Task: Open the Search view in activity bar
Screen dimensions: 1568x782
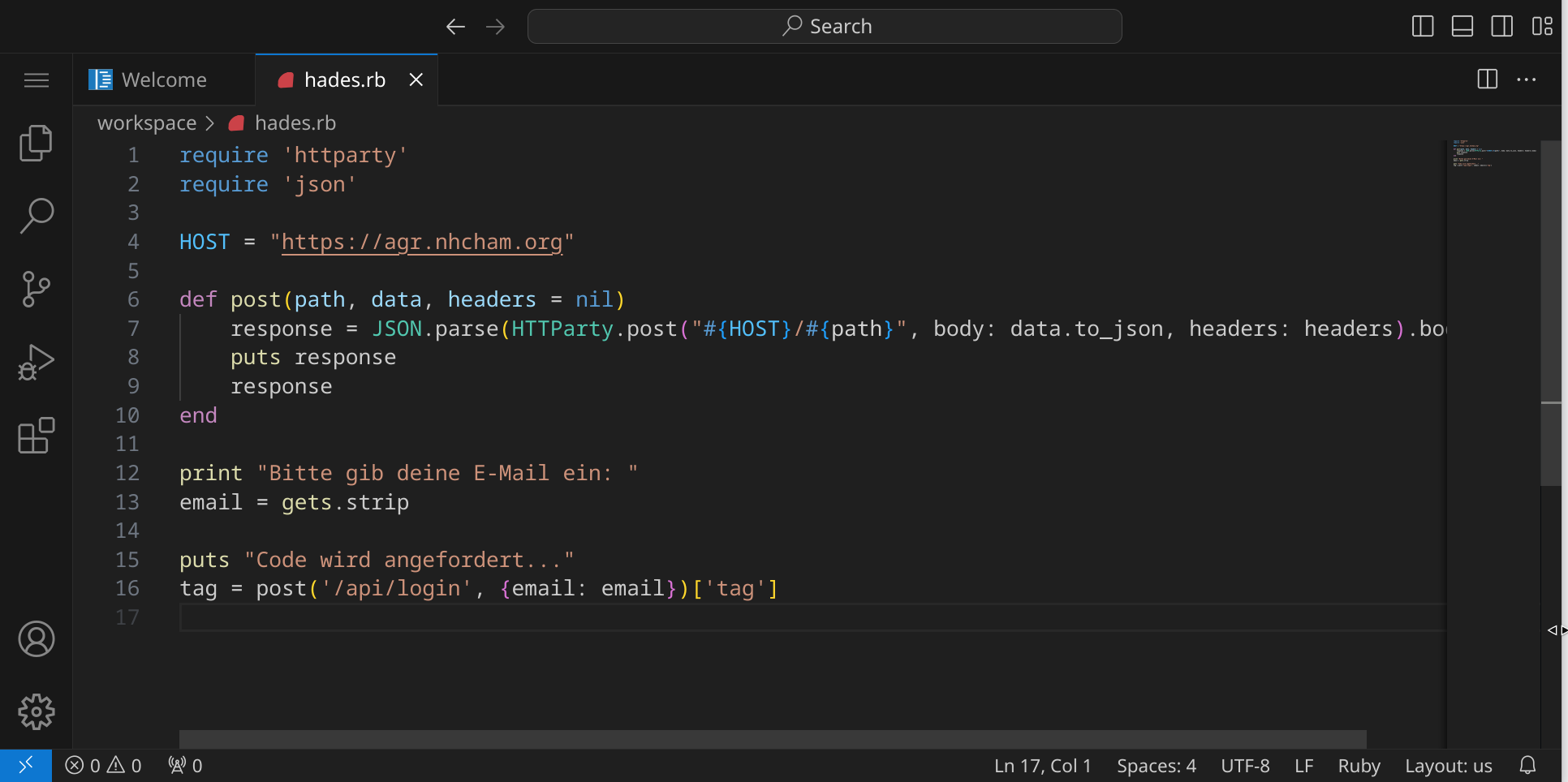Action: pyautogui.click(x=36, y=216)
